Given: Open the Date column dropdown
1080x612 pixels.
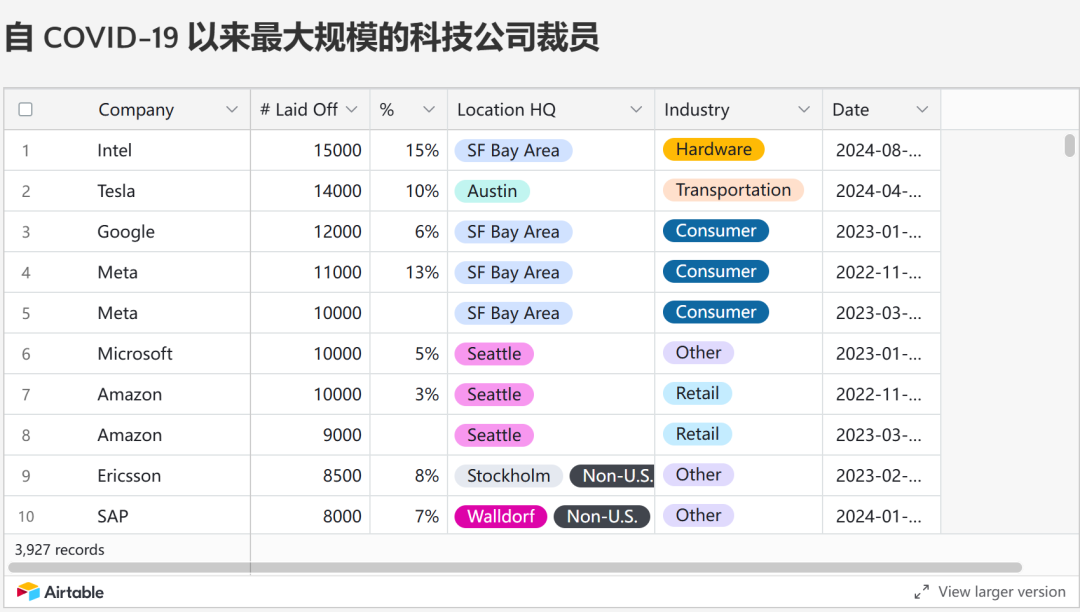Looking at the screenshot, I should click(x=922, y=109).
